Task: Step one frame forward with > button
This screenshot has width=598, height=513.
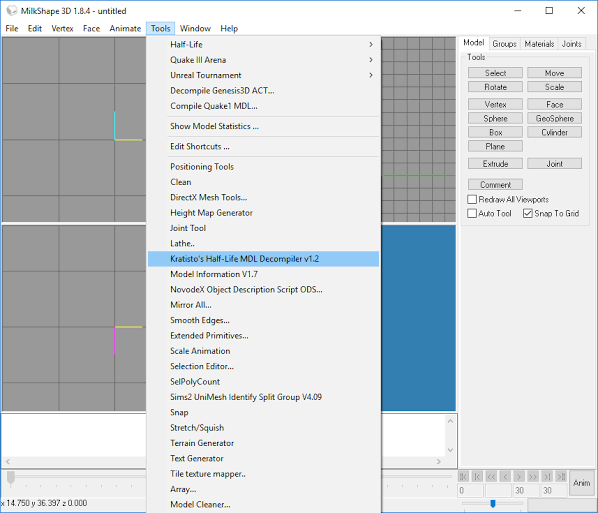Action: [x=519, y=477]
